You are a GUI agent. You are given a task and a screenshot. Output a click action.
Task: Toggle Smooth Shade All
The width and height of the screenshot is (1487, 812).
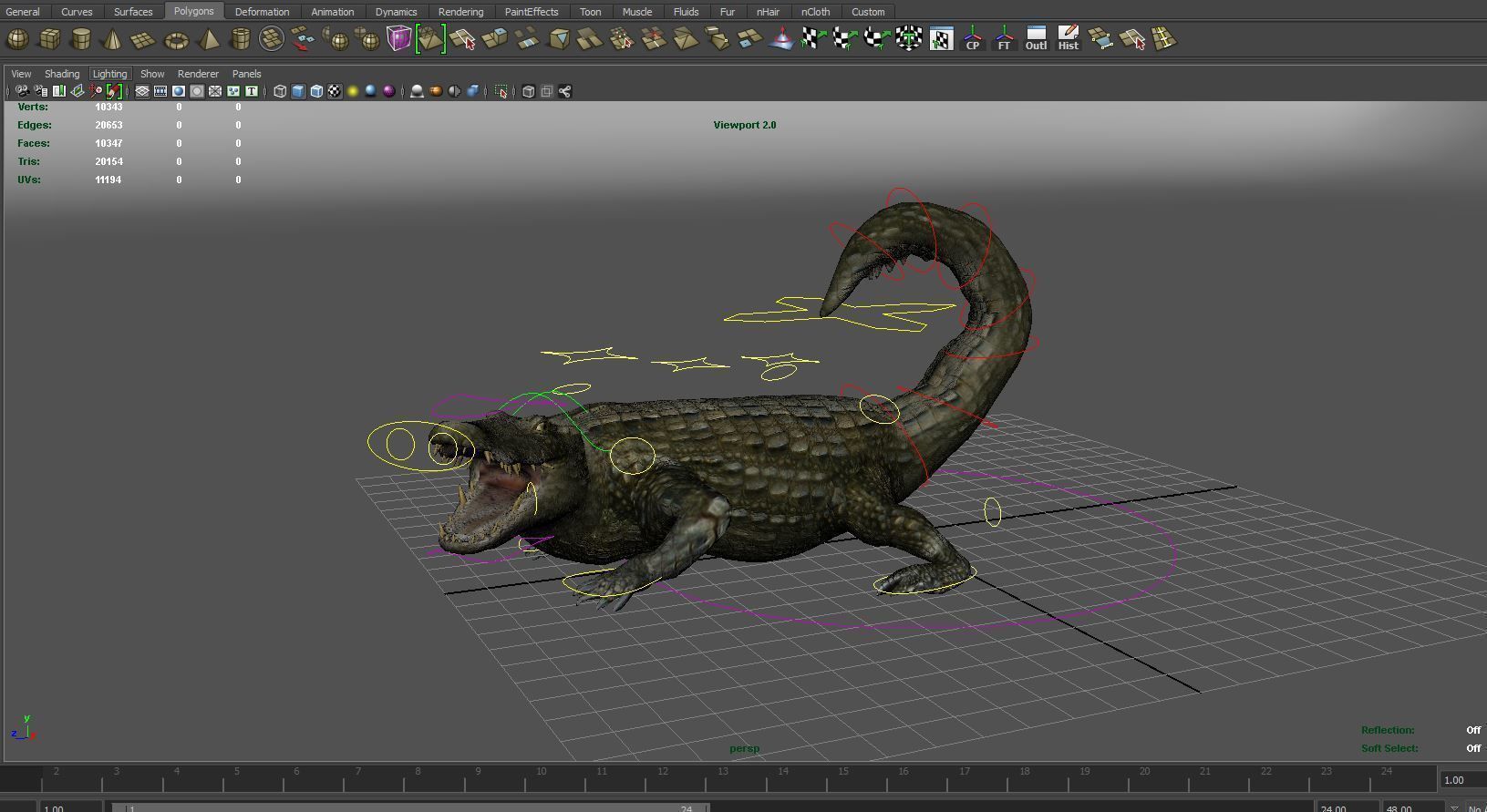[298, 91]
